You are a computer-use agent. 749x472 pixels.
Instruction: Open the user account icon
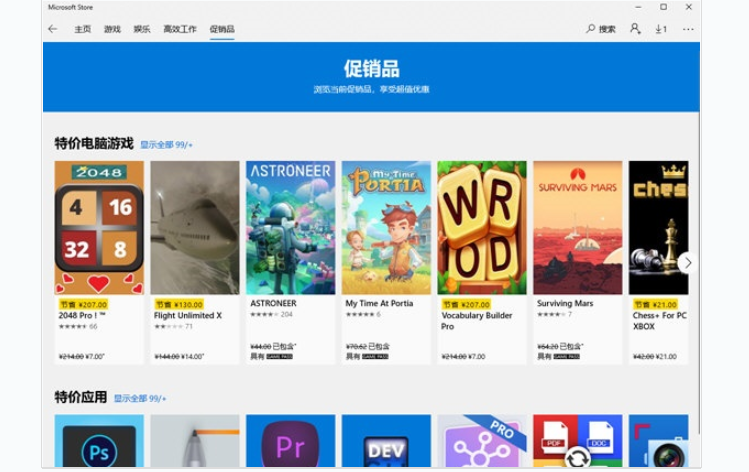[x=635, y=29]
